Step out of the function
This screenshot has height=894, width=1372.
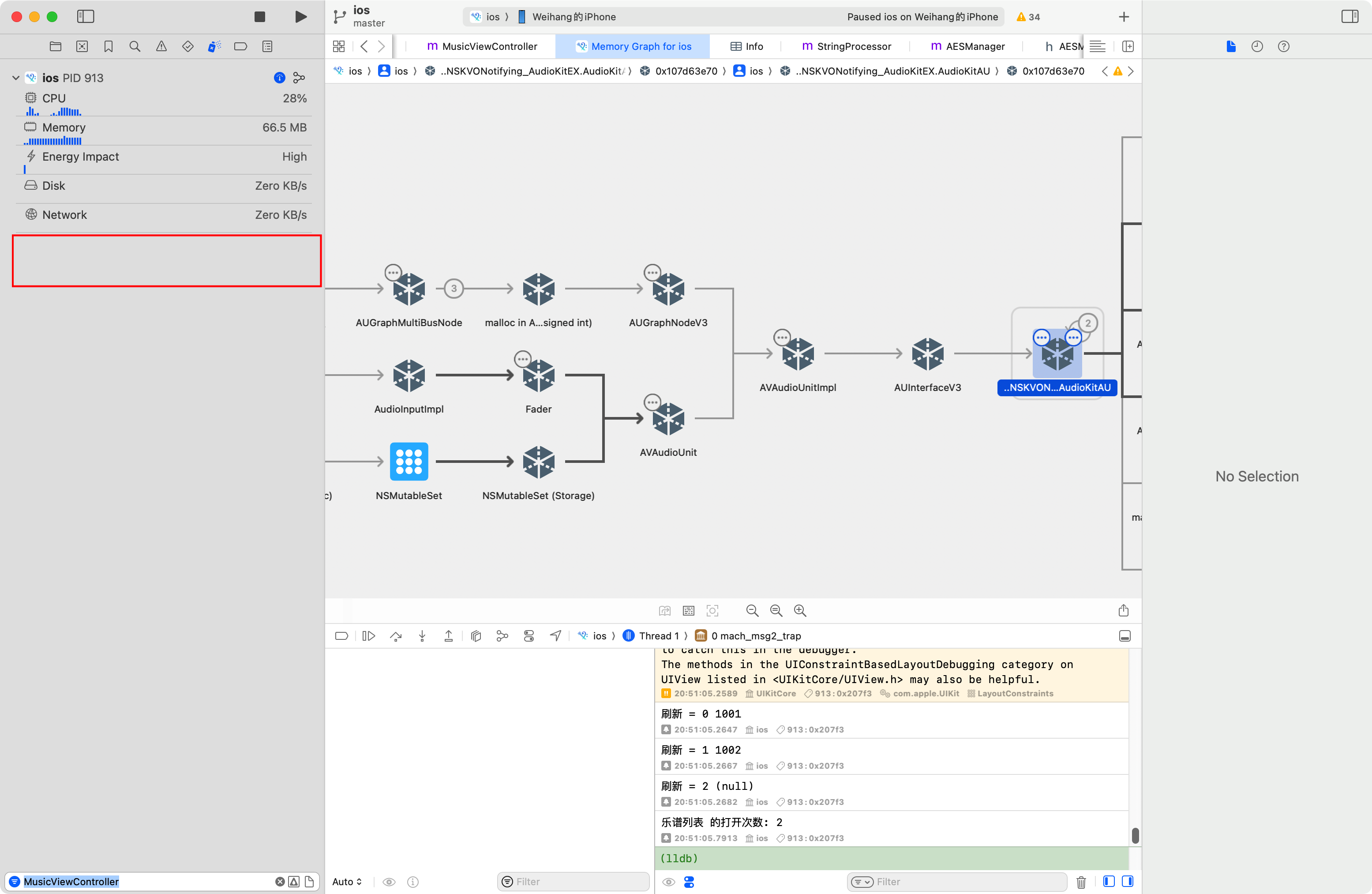[449, 635]
